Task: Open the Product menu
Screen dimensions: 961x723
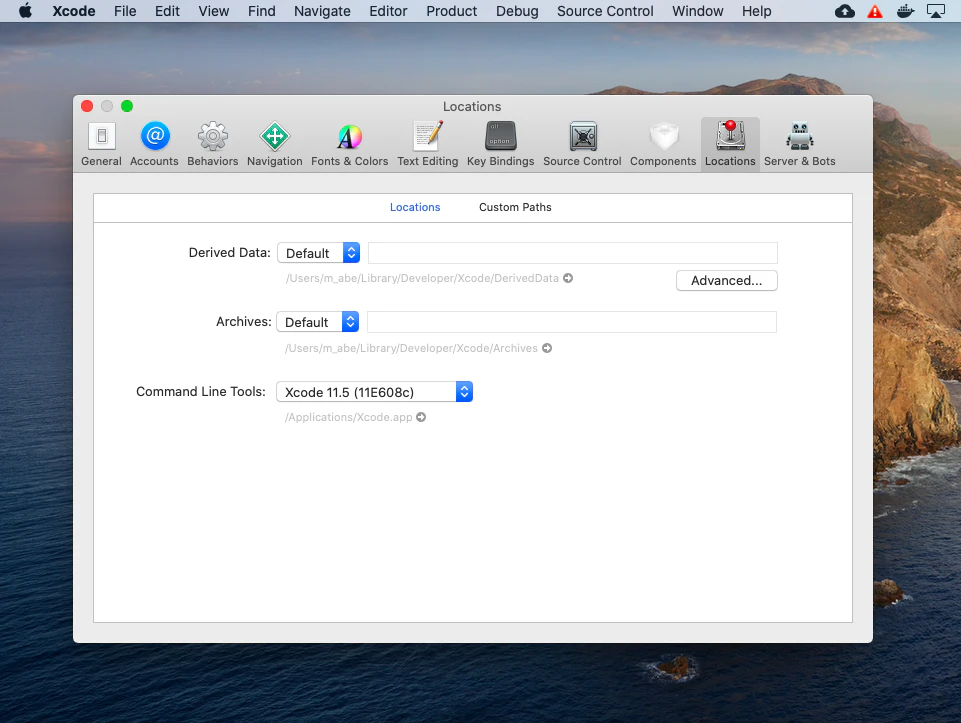Action: point(452,11)
